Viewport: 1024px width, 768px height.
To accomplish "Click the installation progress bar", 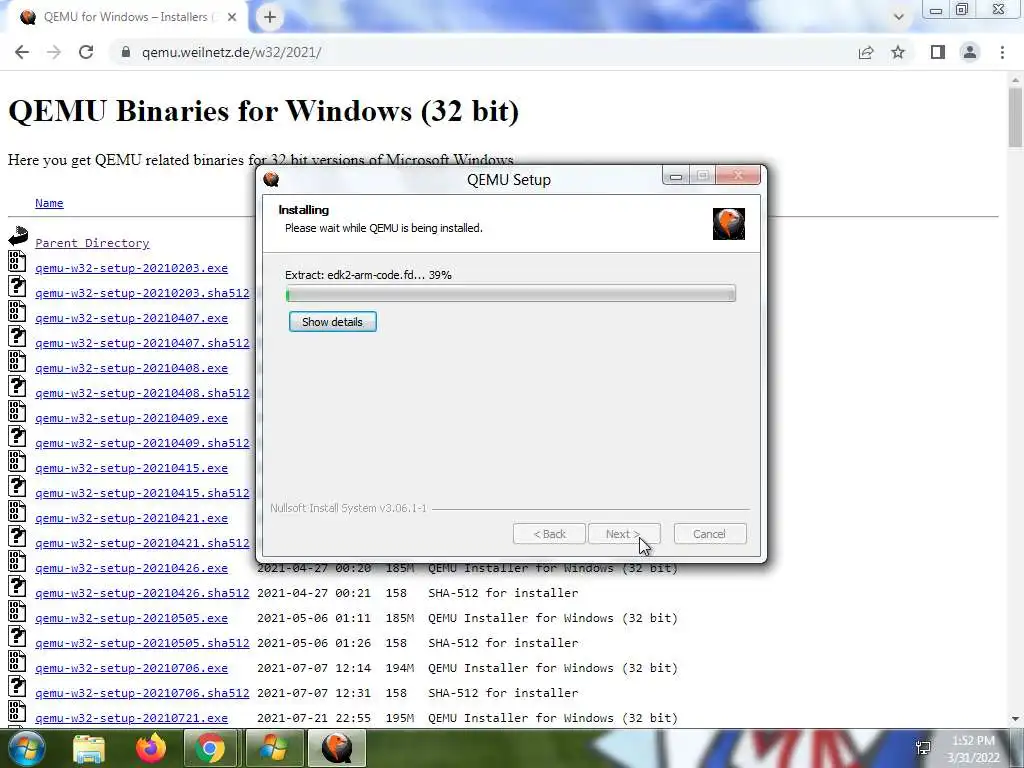I will [x=511, y=293].
